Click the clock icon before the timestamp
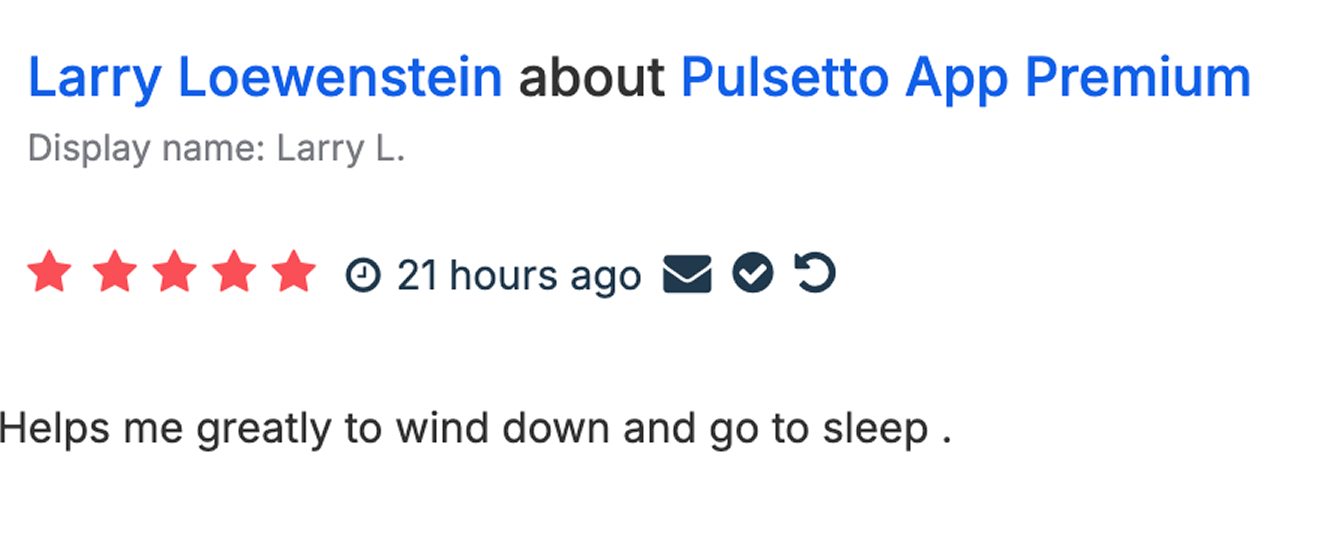The image size is (1326, 537). point(363,274)
